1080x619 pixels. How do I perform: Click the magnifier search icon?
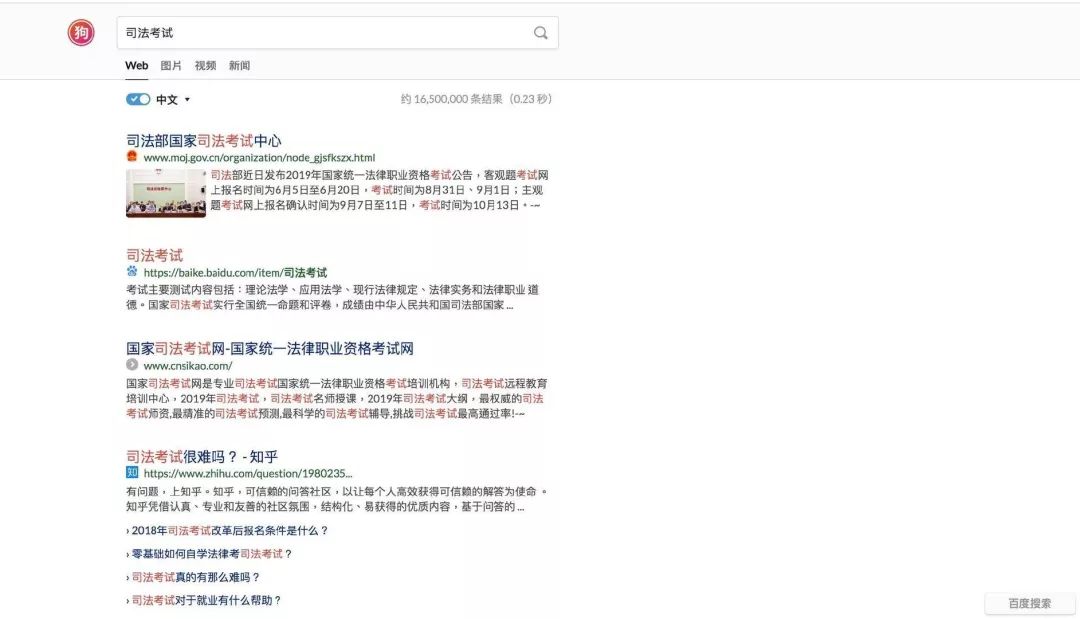[x=541, y=32]
